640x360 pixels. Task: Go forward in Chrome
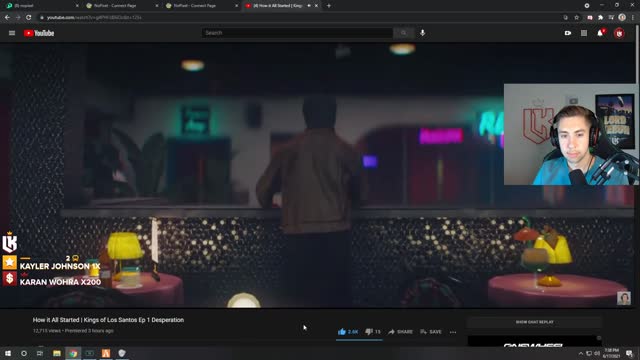(x=18, y=18)
